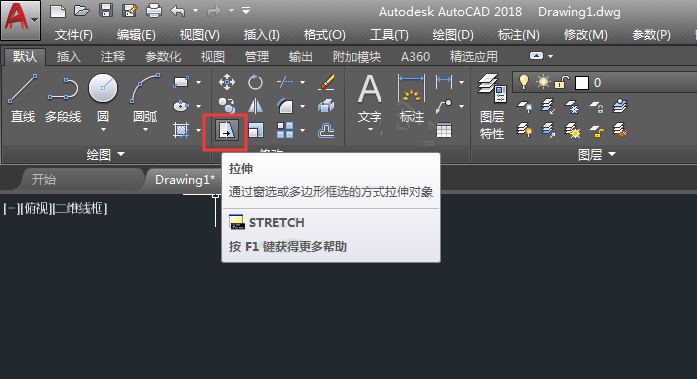Open the 视图(V) menu
The width and height of the screenshot is (697, 379).
(200, 35)
